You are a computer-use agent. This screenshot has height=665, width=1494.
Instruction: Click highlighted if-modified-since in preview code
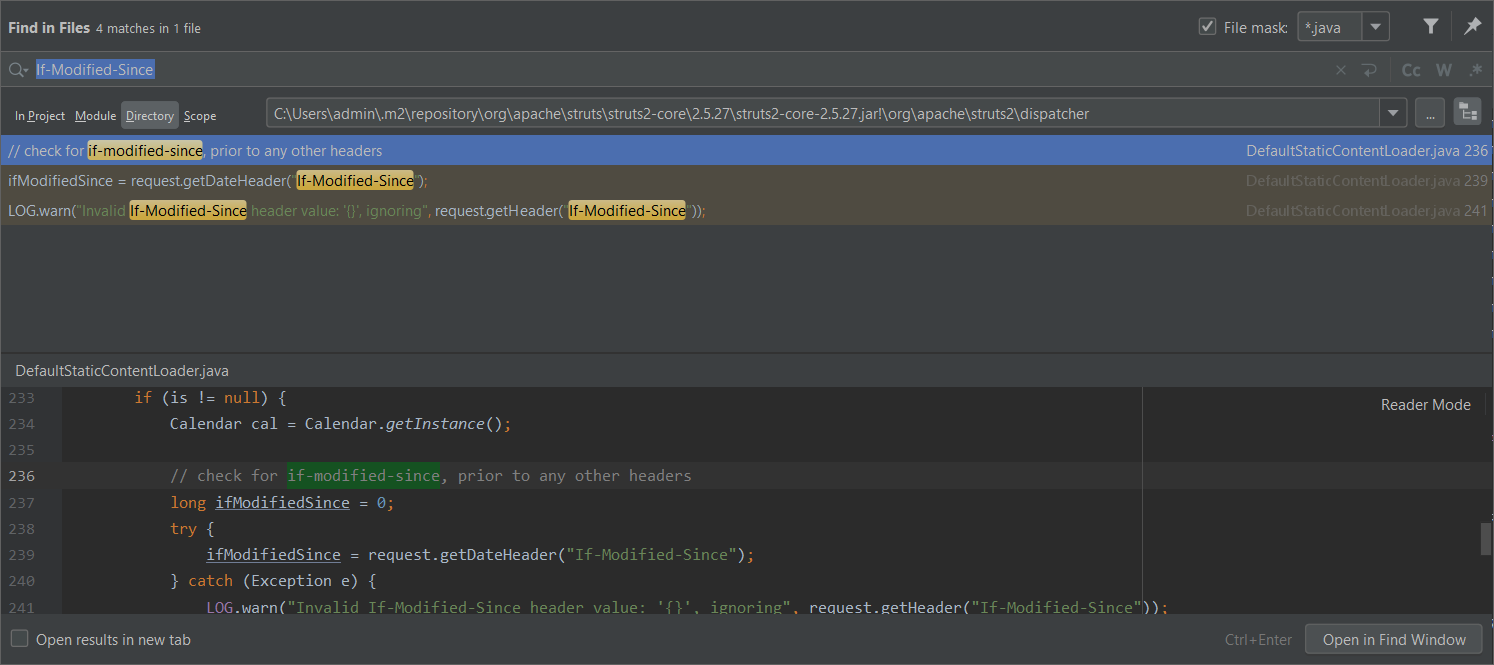(x=363, y=476)
